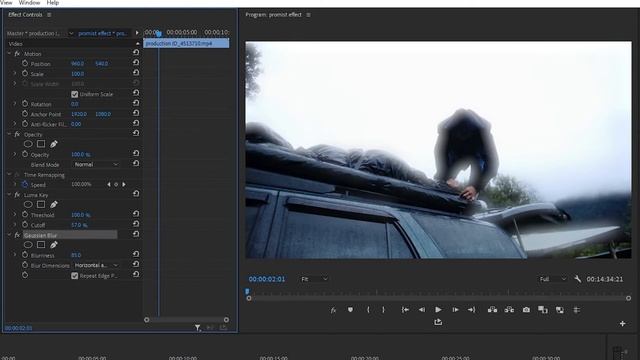Viewport: 640px width, 360px height.
Task: Select the Effect Controls tab
Action: [x=25, y=15]
